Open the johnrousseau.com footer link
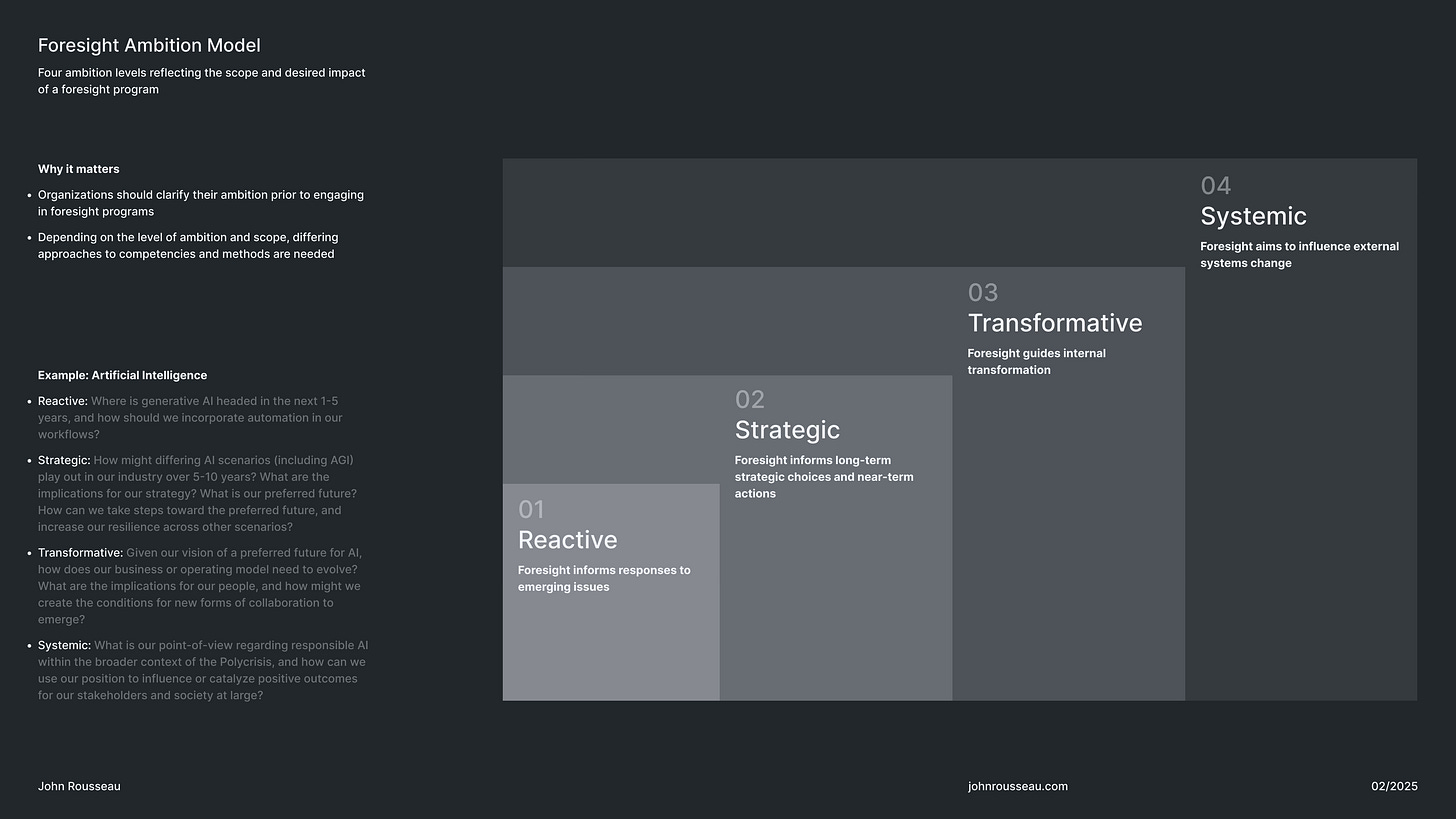 [x=1018, y=786]
